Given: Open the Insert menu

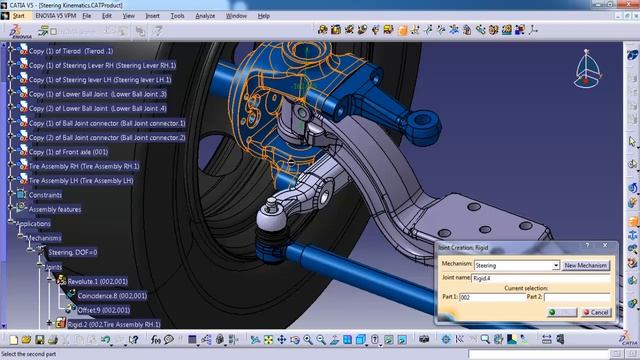Looking at the screenshot, I should pyautogui.click(x=152, y=16).
